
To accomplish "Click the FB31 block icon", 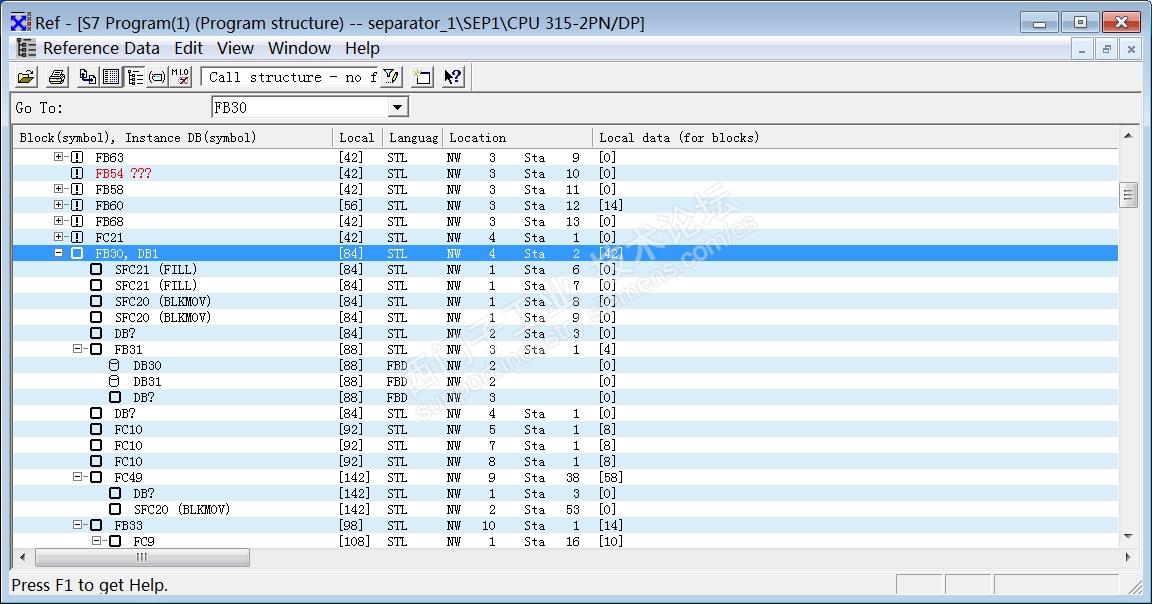I will point(96,349).
